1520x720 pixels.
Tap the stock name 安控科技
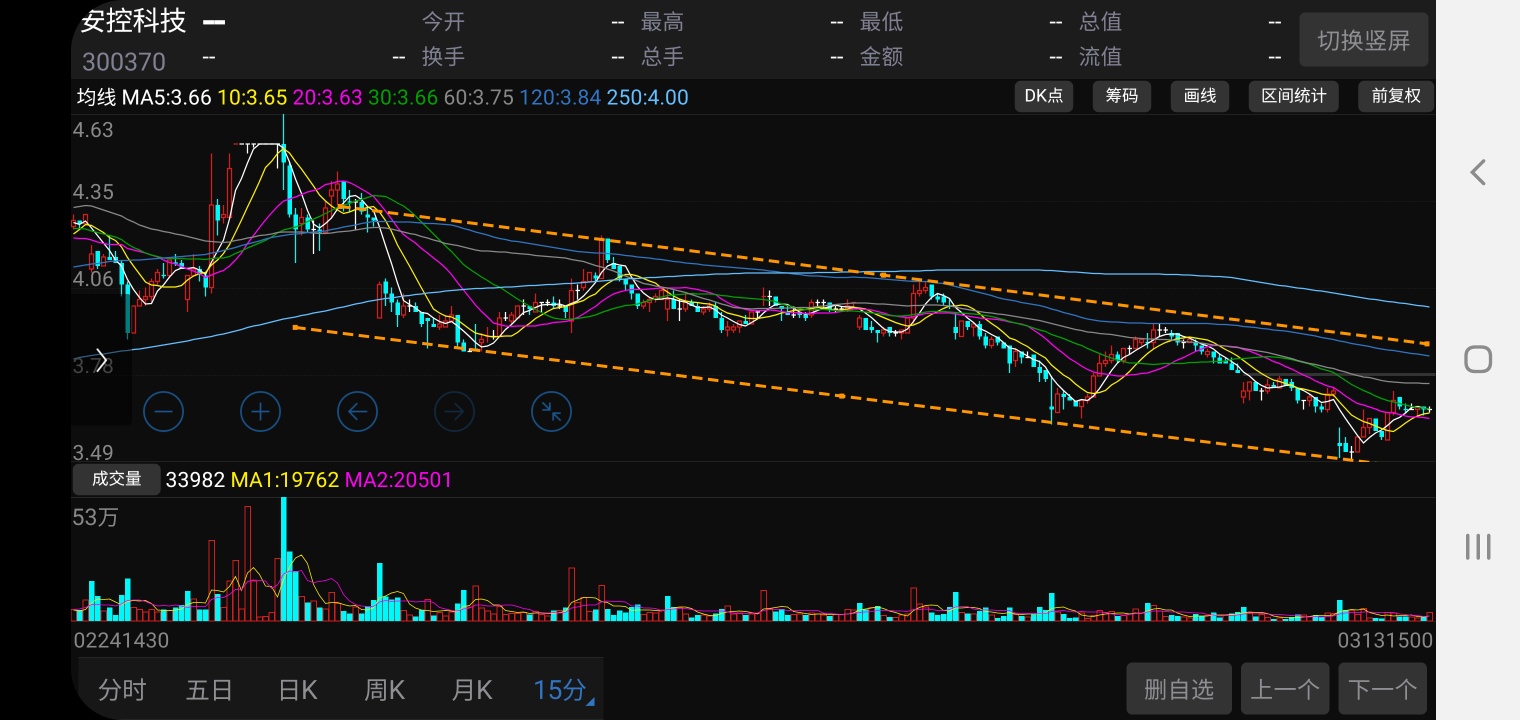(133, 22)
